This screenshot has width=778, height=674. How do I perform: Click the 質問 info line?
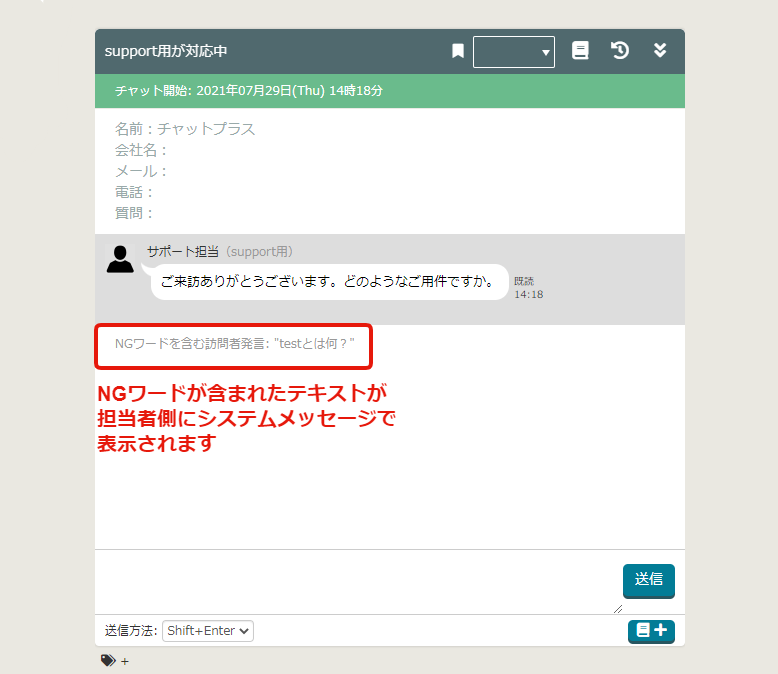(x=133, y=213)
